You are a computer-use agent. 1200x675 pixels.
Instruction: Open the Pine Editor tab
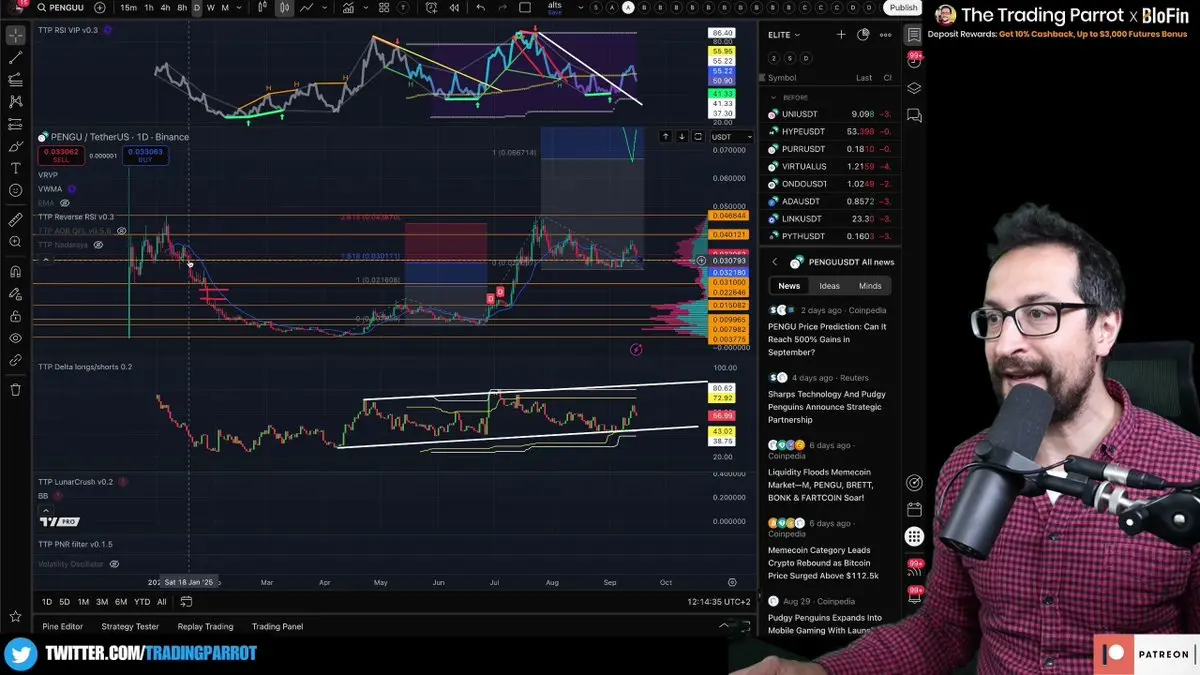(x=63, y=626)
